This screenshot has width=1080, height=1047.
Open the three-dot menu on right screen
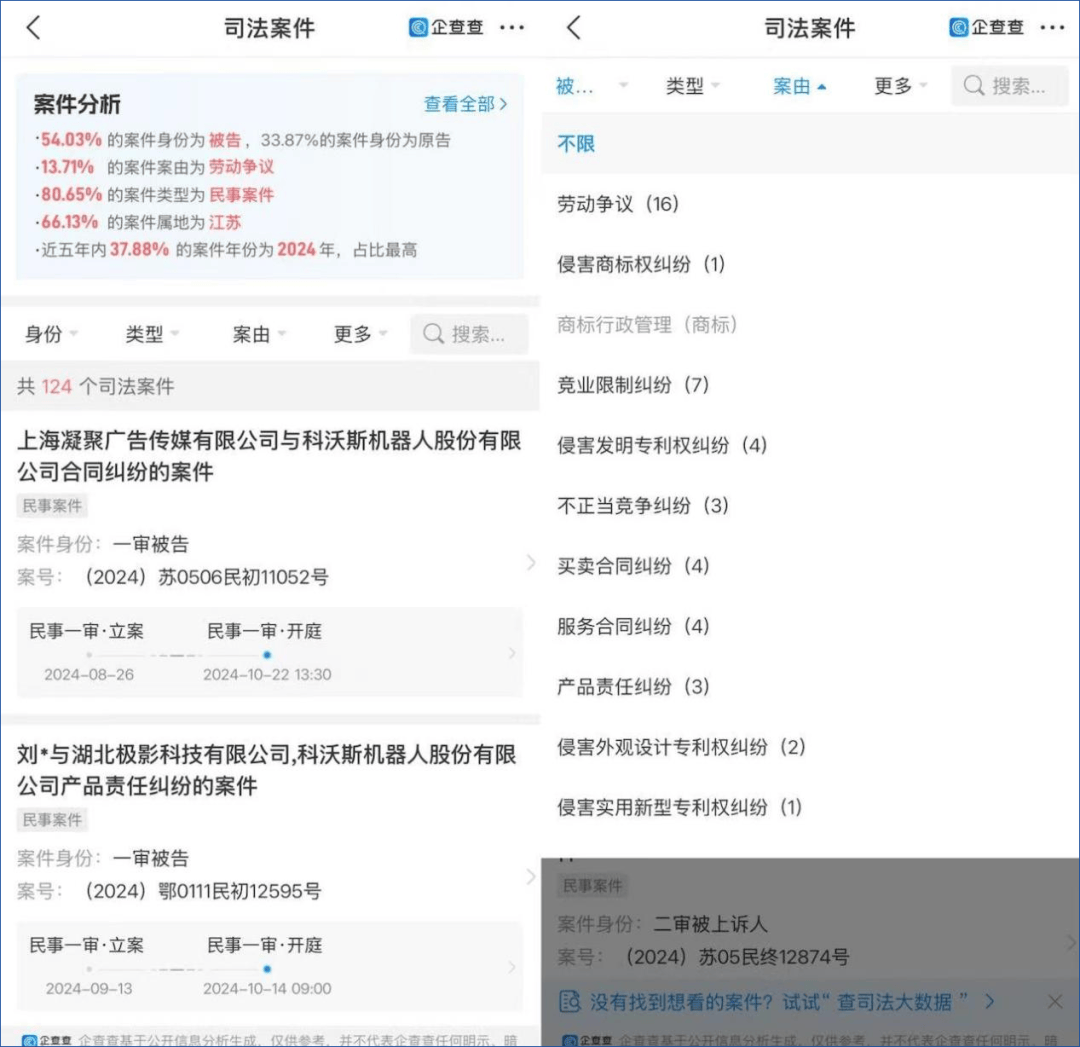pyautogui.click(x=1052, y=28)
